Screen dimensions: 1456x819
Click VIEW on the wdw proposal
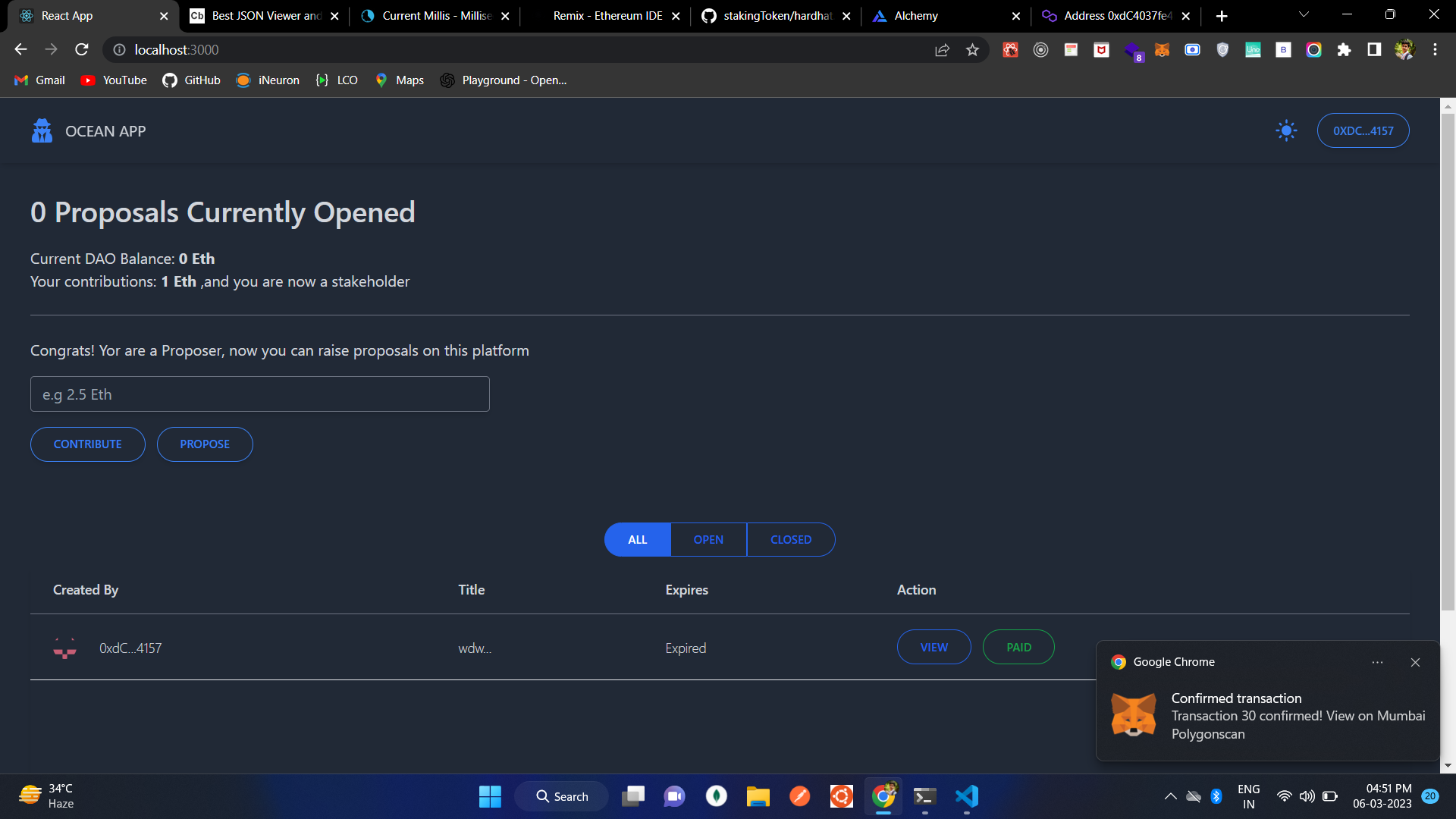point(934,647)
